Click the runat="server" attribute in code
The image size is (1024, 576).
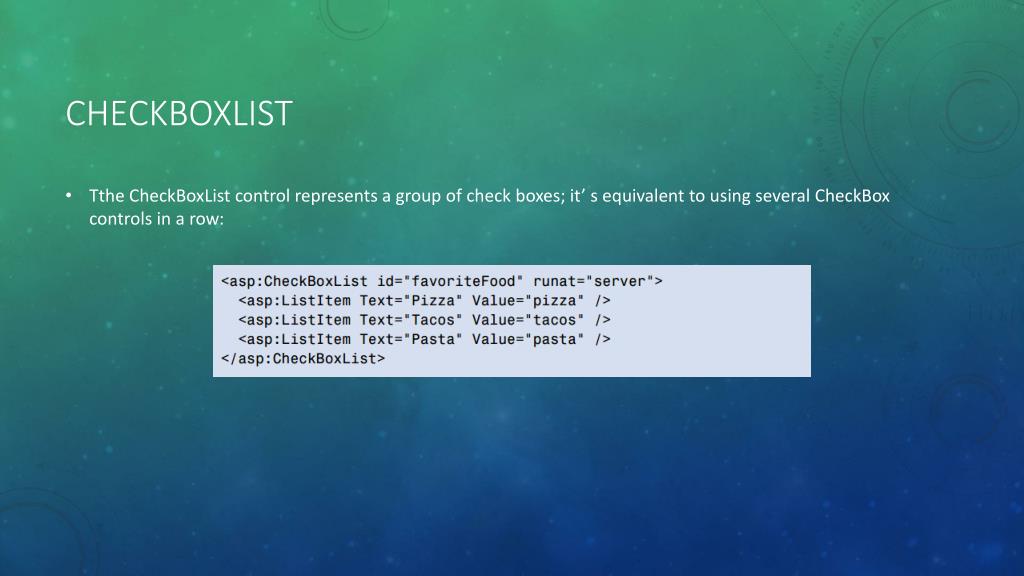[594, 281]
